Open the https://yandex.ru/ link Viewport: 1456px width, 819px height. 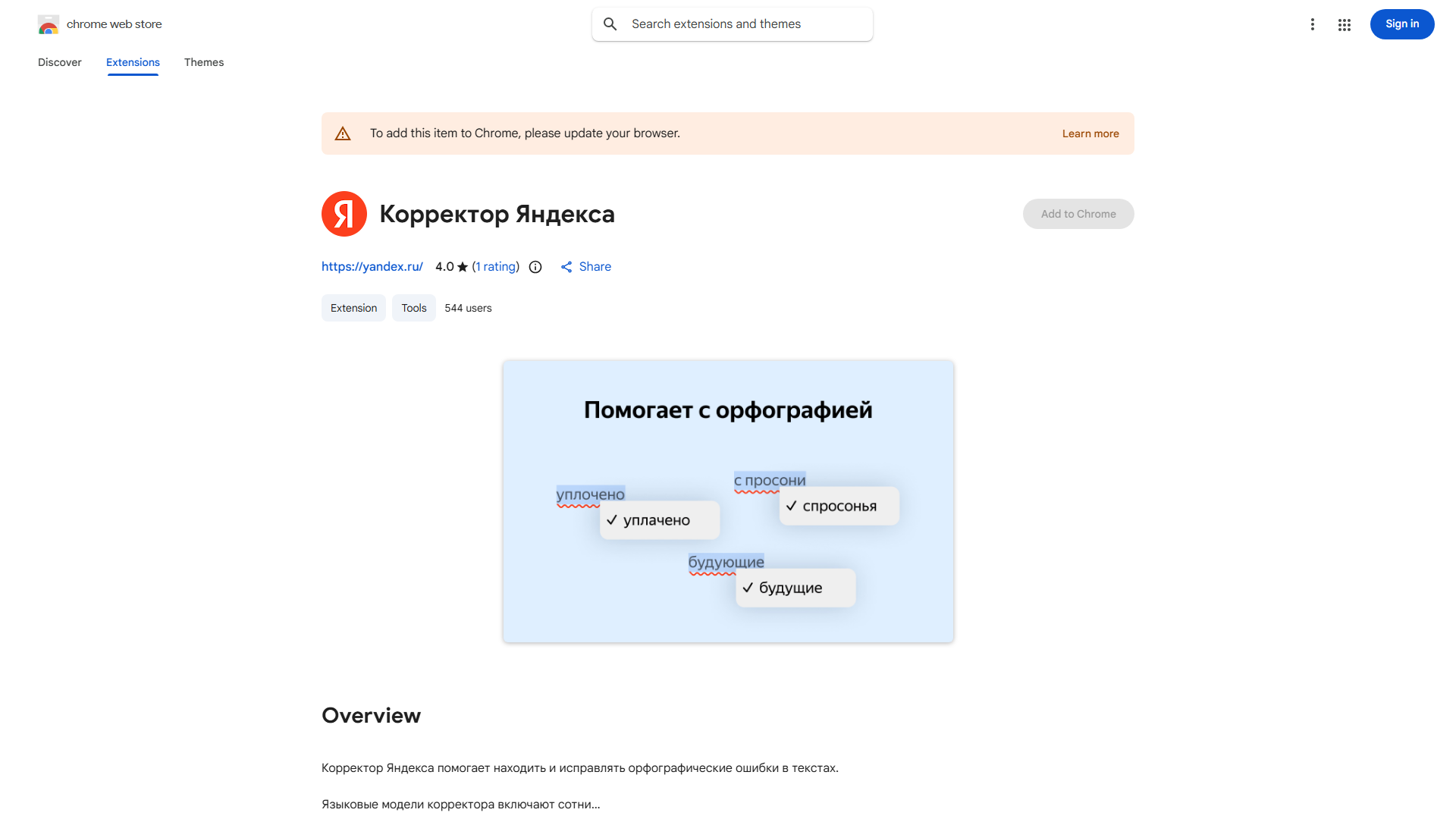click(372, 266)
